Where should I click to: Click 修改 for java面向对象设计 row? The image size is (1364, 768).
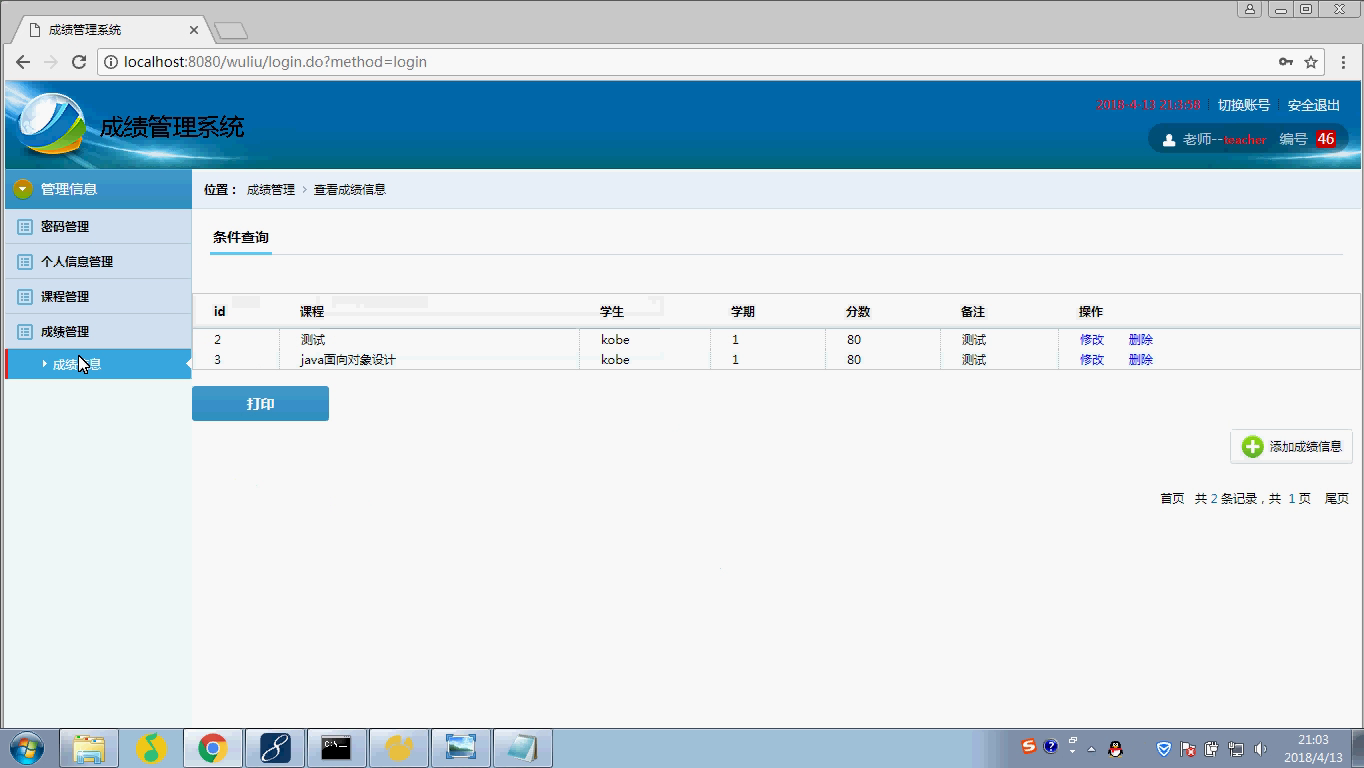point(1092,360)
